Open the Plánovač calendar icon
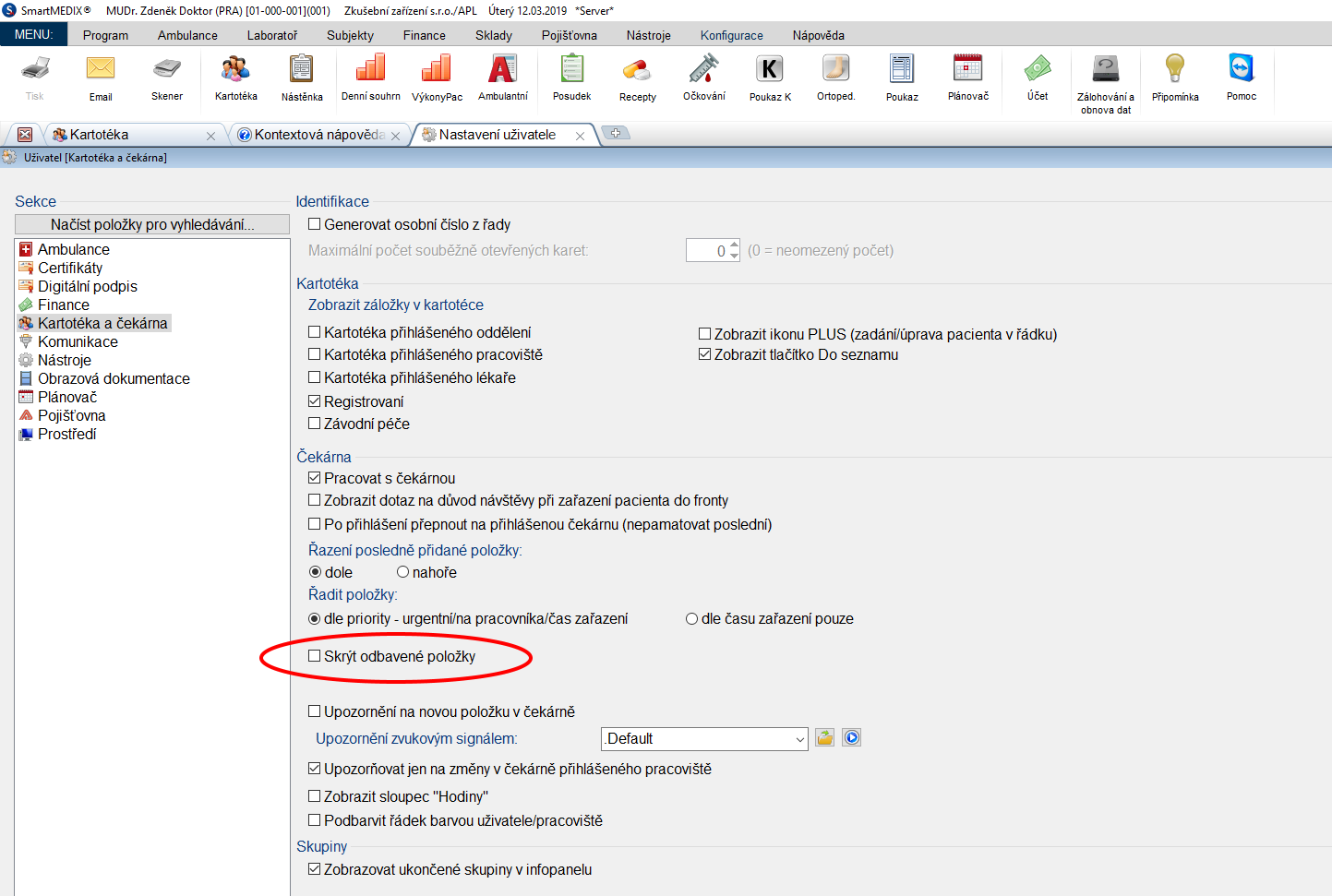 tap(967, 77)
